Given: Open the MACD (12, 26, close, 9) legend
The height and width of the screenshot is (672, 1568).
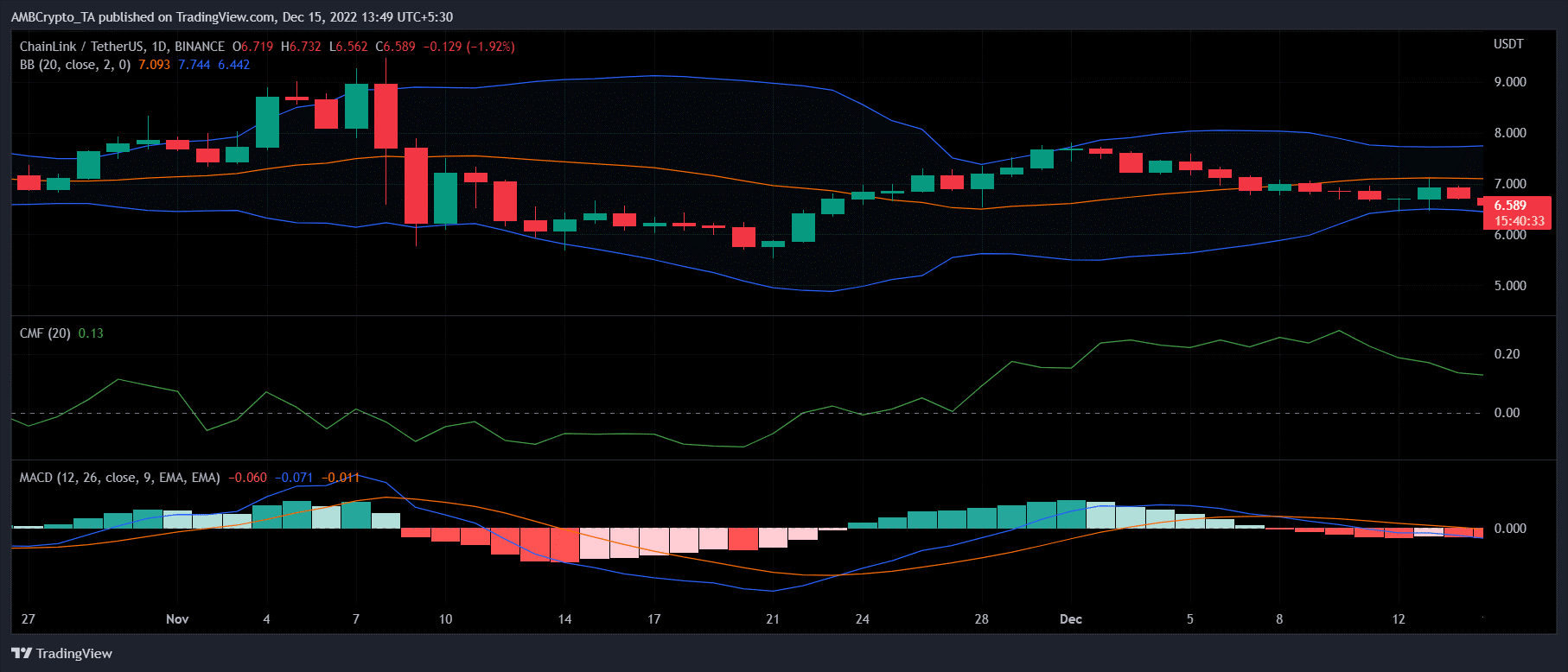Looking at the screenshot, I should (x=119, y=478).
